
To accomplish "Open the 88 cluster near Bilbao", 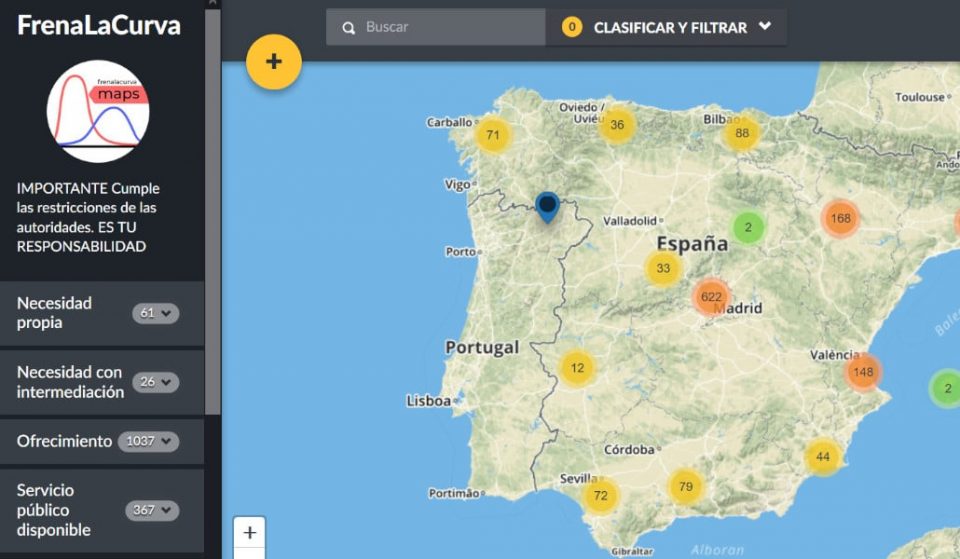I will tap(742, 133).
